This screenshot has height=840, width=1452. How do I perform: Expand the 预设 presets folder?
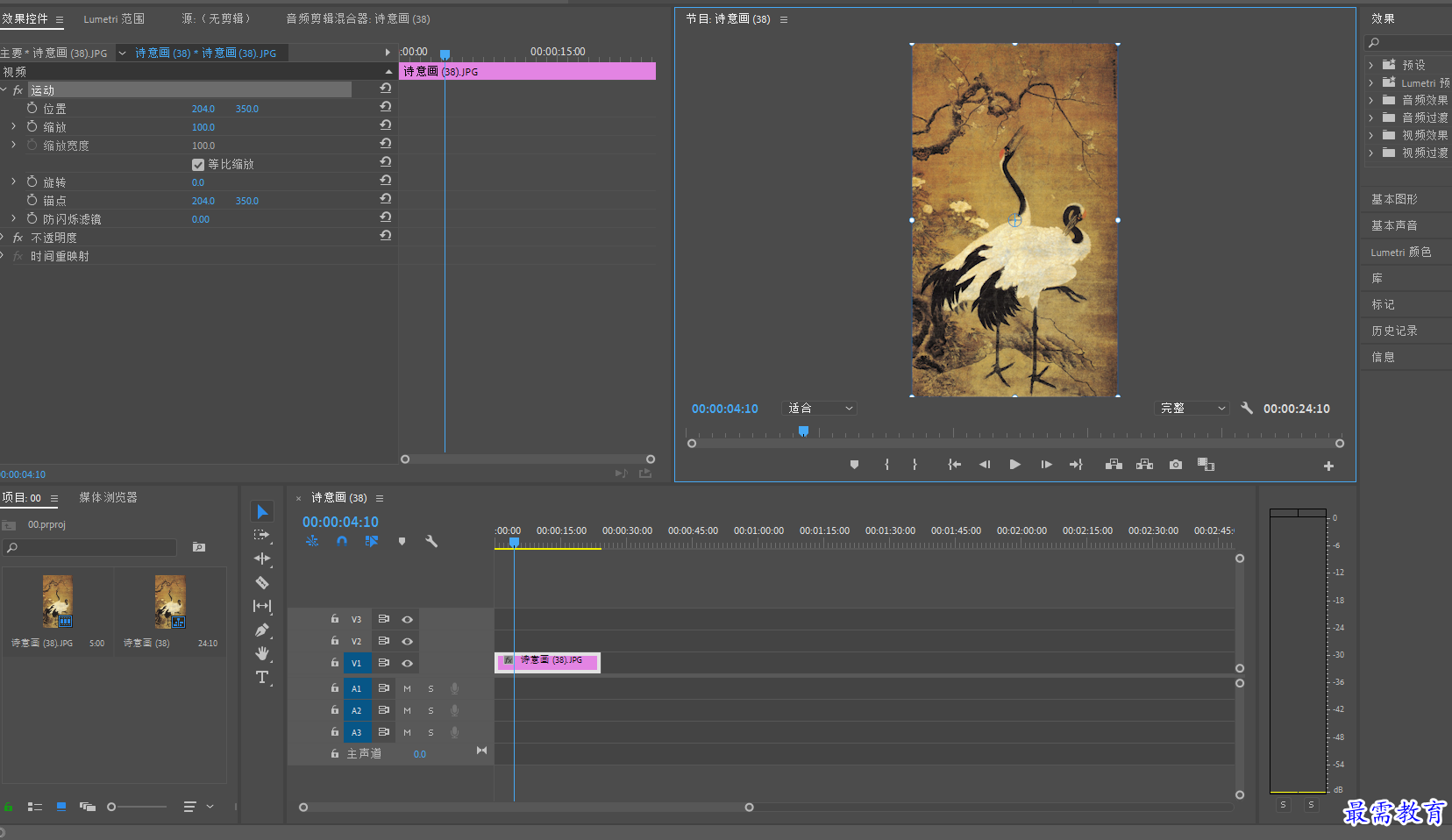[x=1371, y=65]
